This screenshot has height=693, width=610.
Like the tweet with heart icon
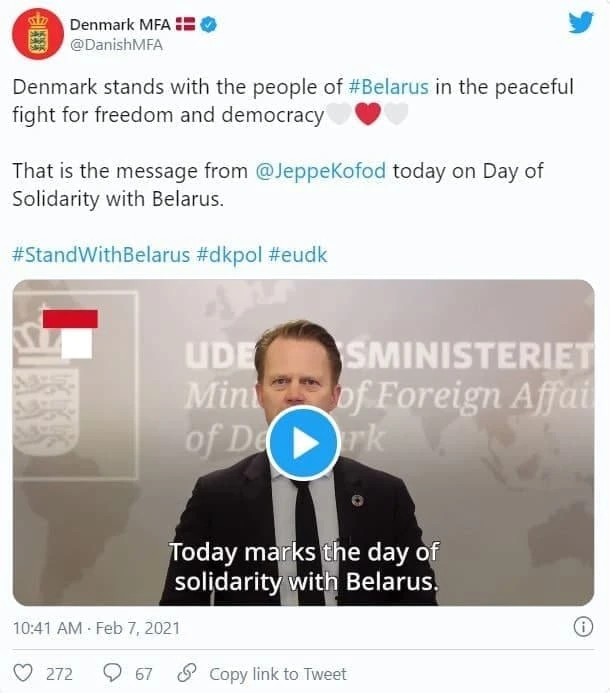coord(23,673)
